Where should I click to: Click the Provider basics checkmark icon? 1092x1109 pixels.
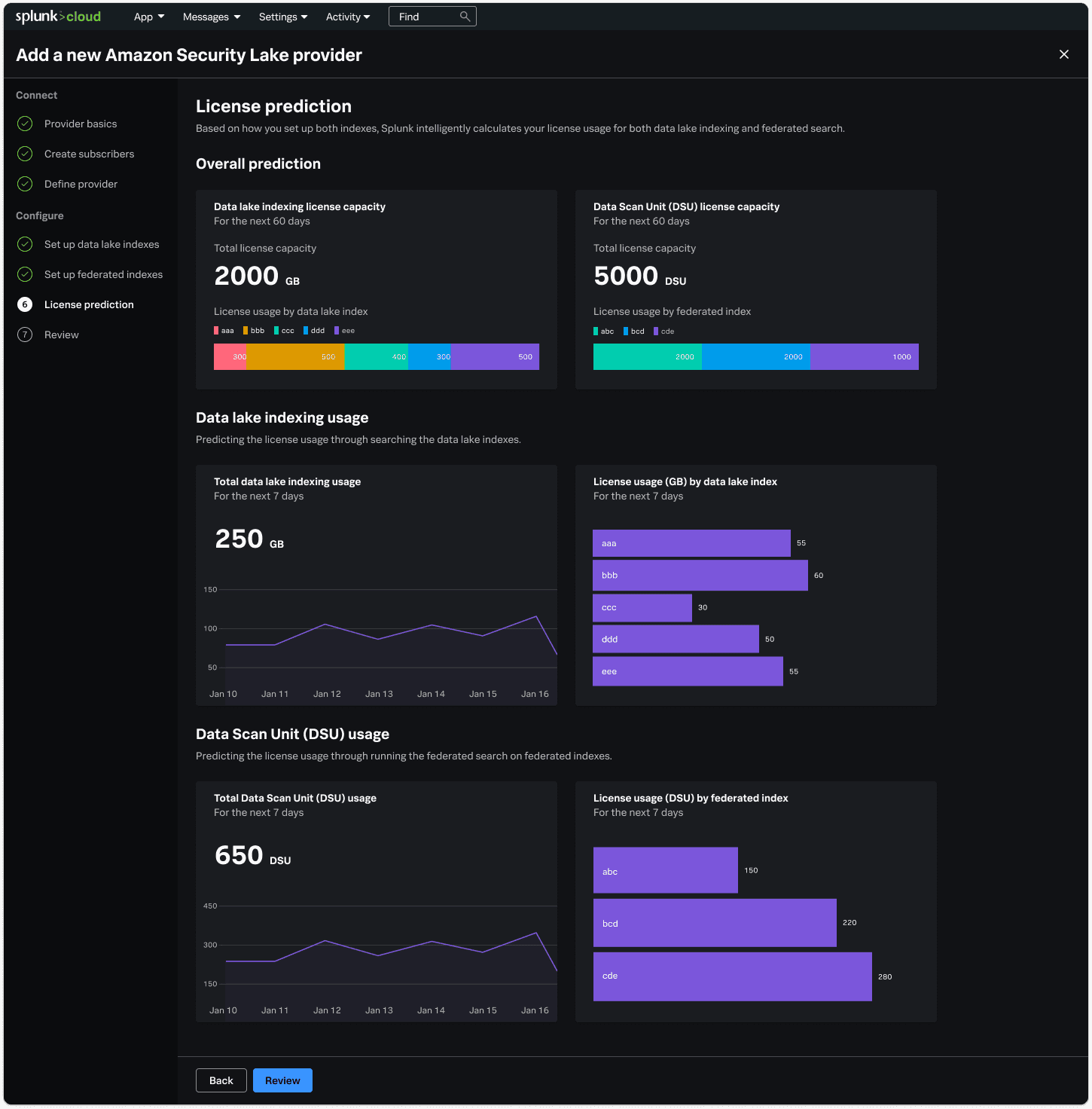point(25,124)
